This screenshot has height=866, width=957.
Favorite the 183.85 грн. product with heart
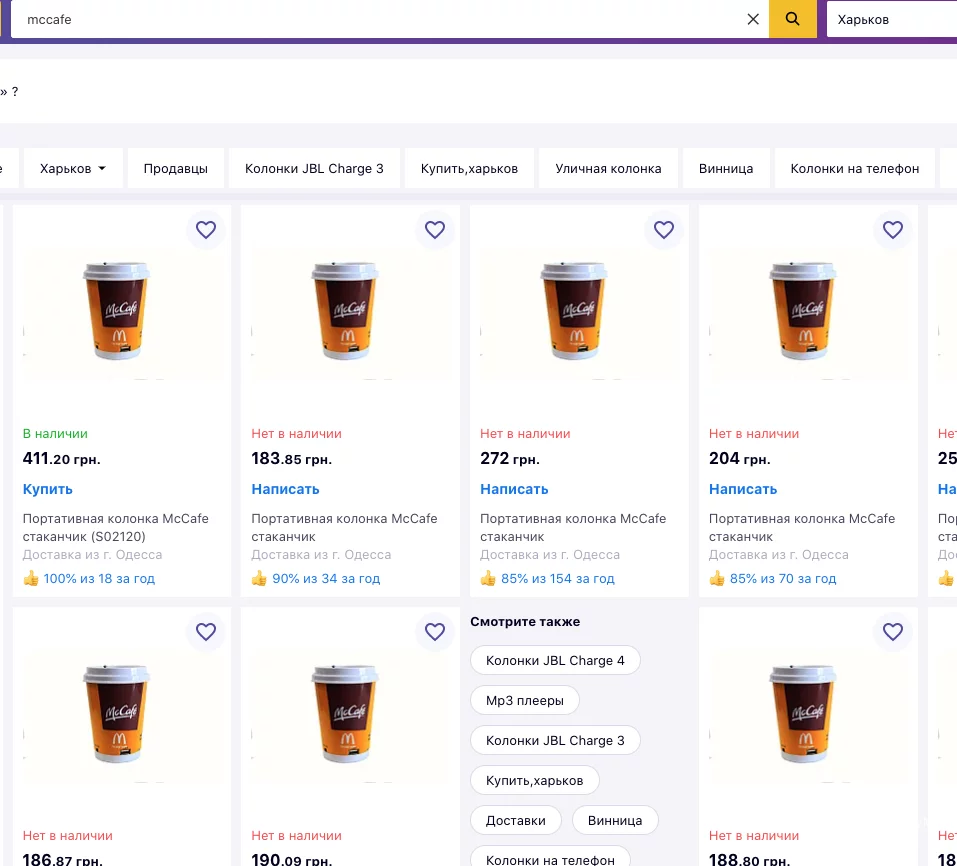coord(435,229)
